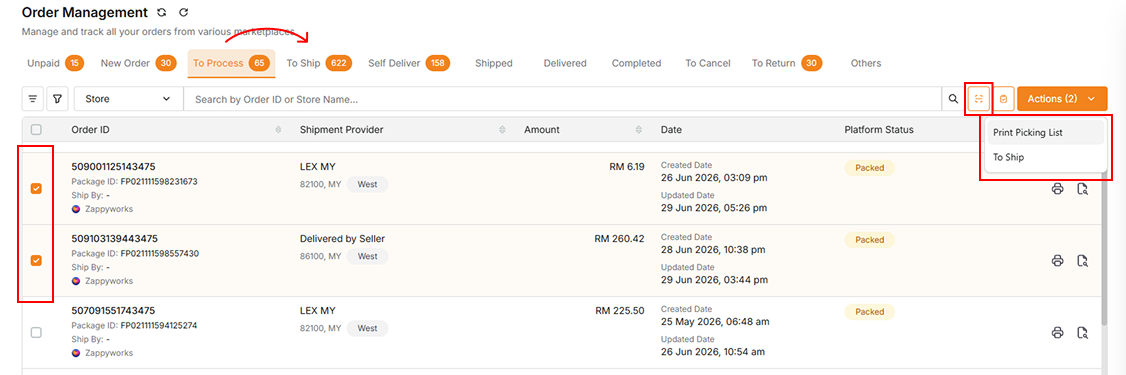Click the orange clipboard icon
The width and height of the screenshot is (1126, 375).
click(x=1003, y=99)
